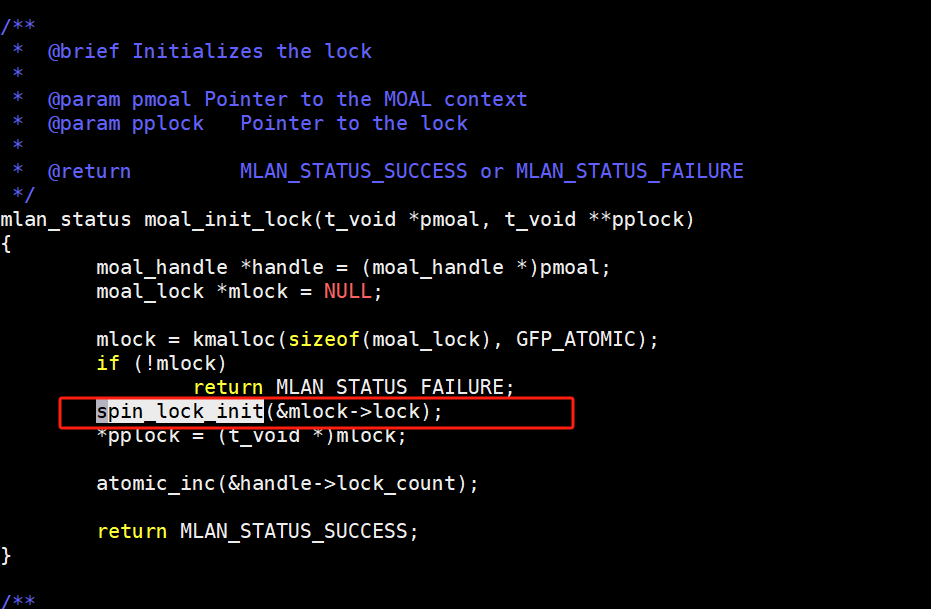Click the *pplock assignment line
Viewport: 931px width, 609px height.
251,436
